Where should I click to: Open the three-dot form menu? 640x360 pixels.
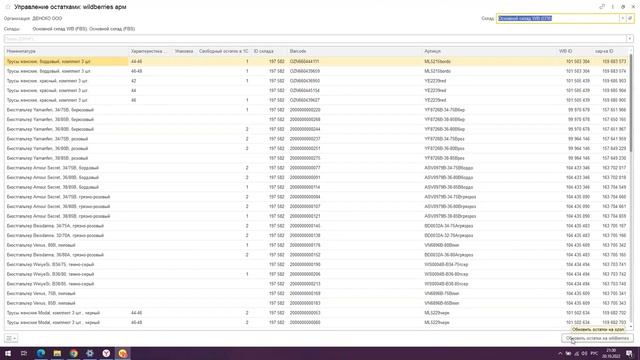[613, 7]
